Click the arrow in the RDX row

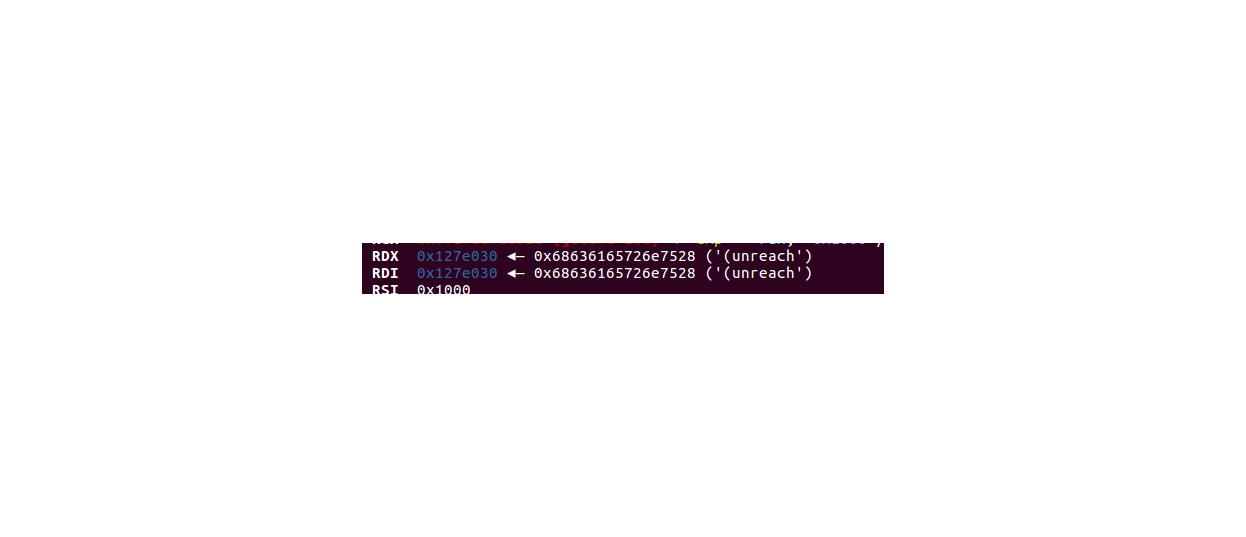[516, 257]
